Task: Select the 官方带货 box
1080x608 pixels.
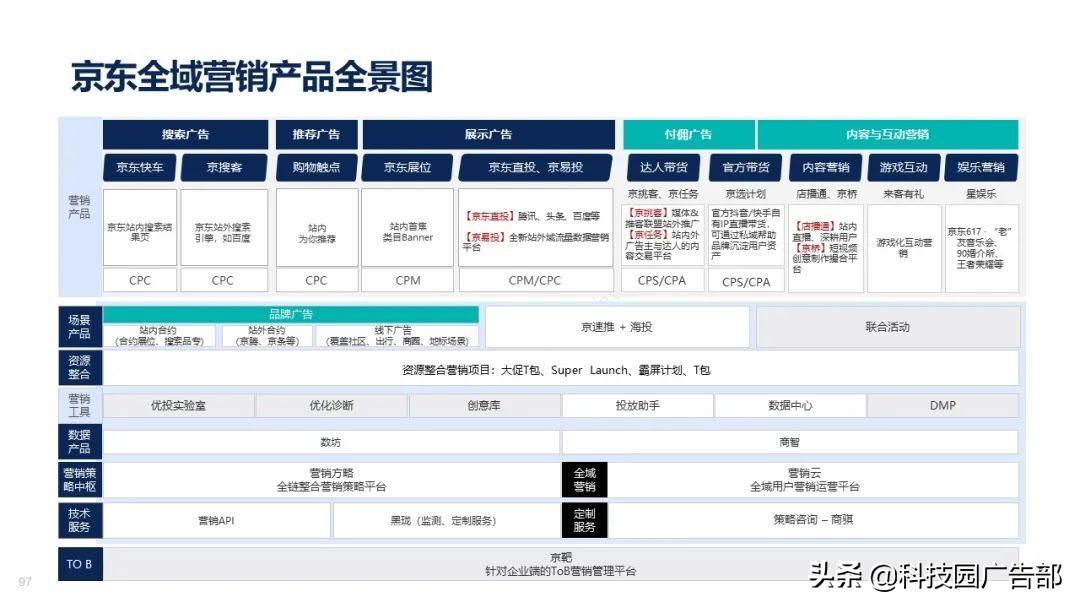Action: 745,167
